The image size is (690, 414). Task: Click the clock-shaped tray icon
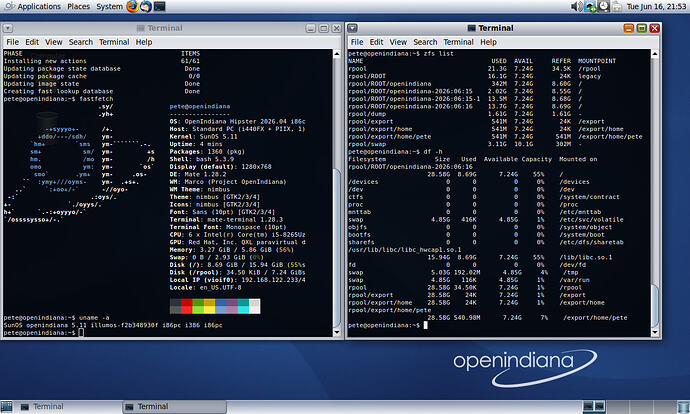point(604,6)
